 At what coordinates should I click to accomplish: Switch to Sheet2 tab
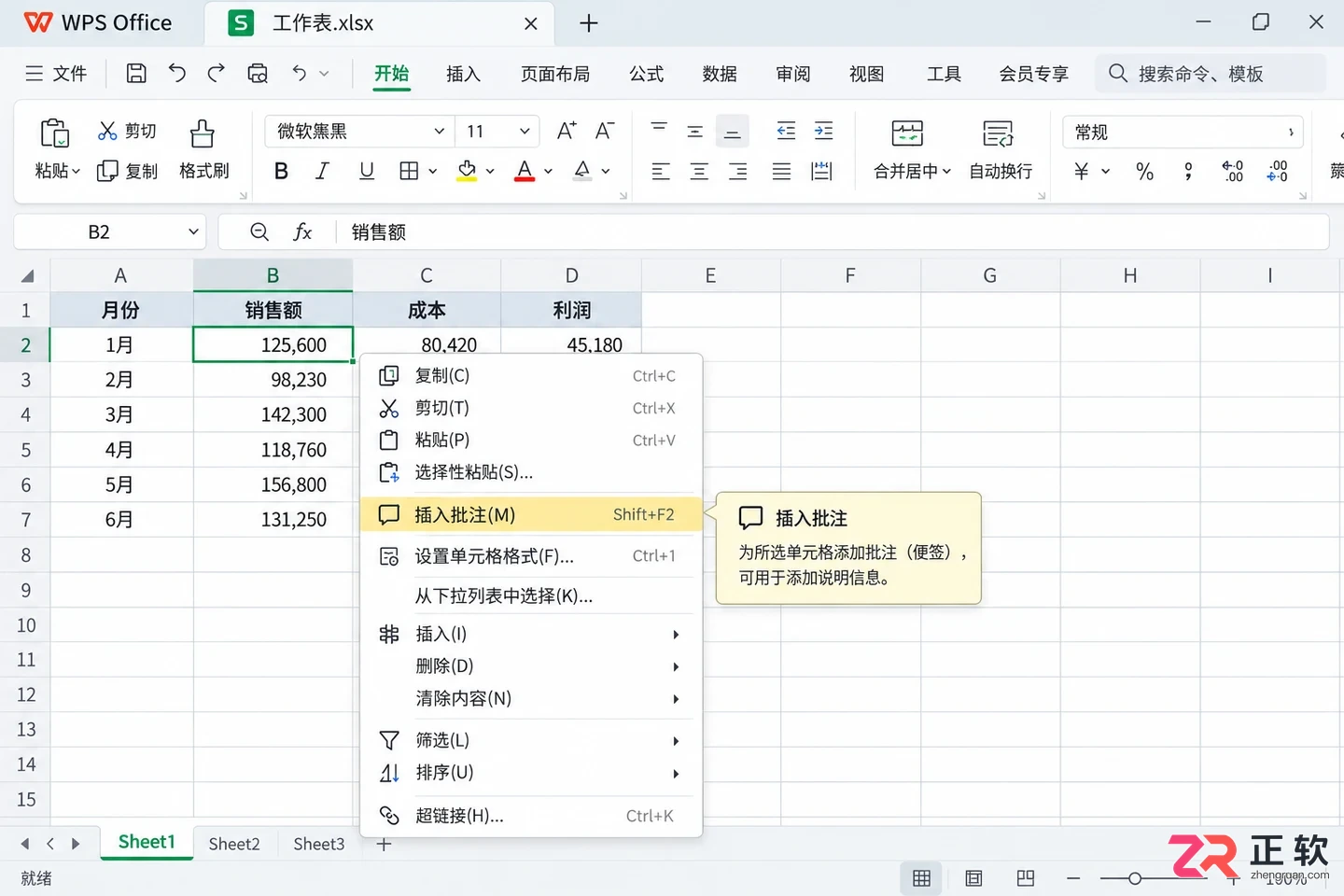(234, 844)
